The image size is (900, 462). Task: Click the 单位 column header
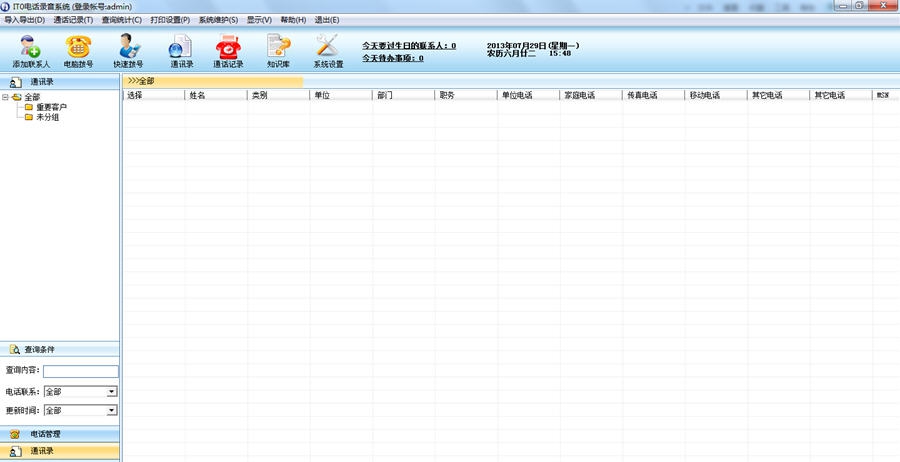(x=341, y=95)
